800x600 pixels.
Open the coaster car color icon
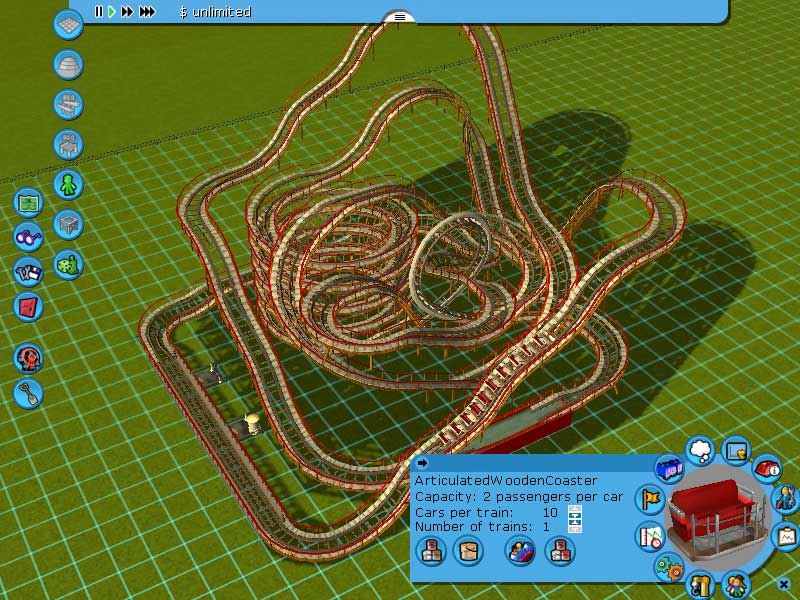[x=520, y=551]
